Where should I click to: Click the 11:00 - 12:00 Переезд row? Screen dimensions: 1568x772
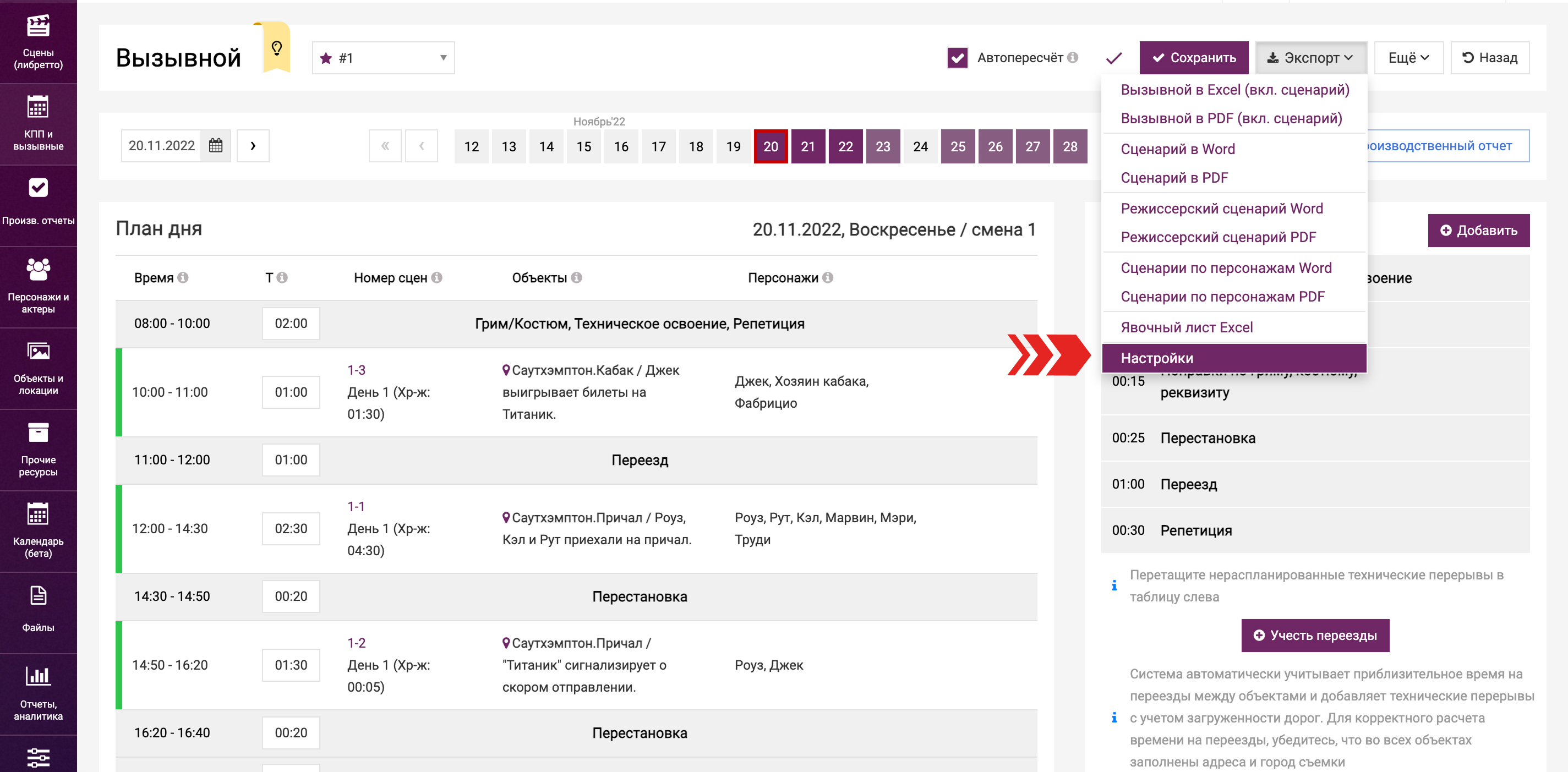576,461
